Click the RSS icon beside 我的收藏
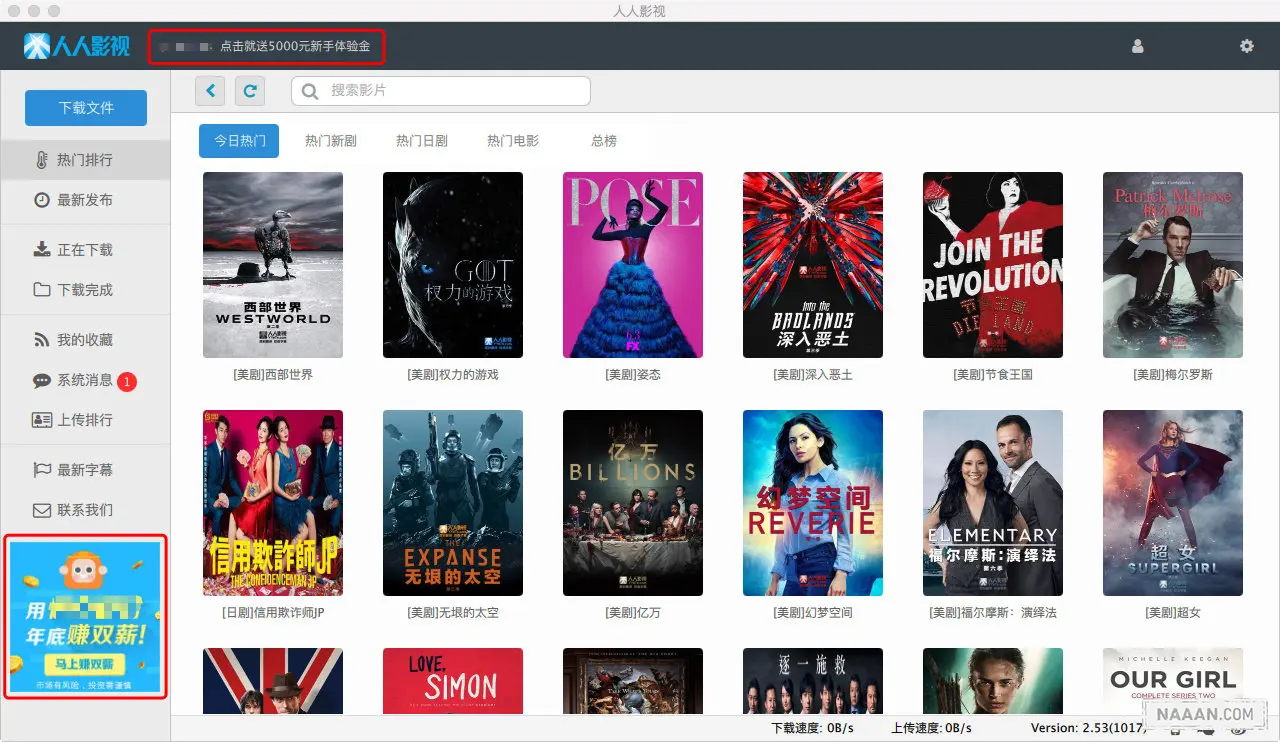 point(41,340)
